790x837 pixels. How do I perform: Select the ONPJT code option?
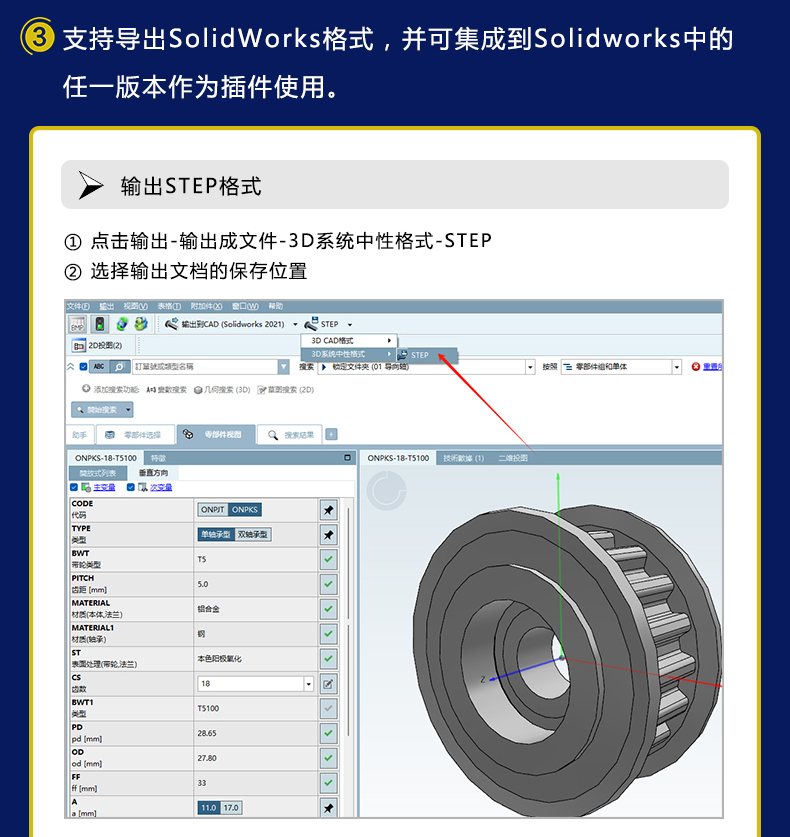pos(212,510)
